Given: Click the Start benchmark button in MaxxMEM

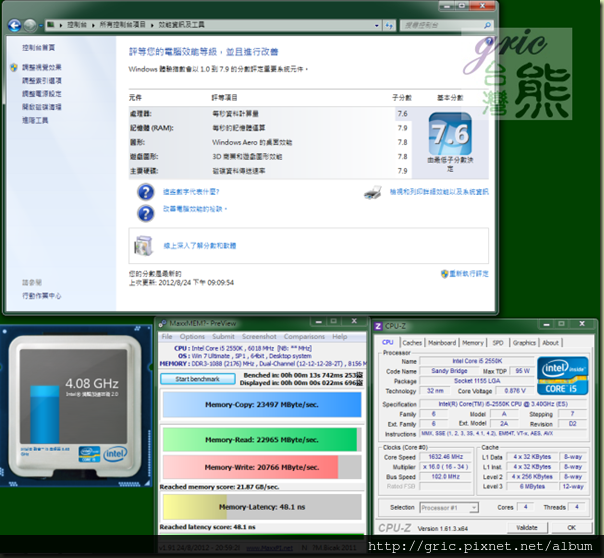Looking at the screenshot, I should tap(198, 379).
